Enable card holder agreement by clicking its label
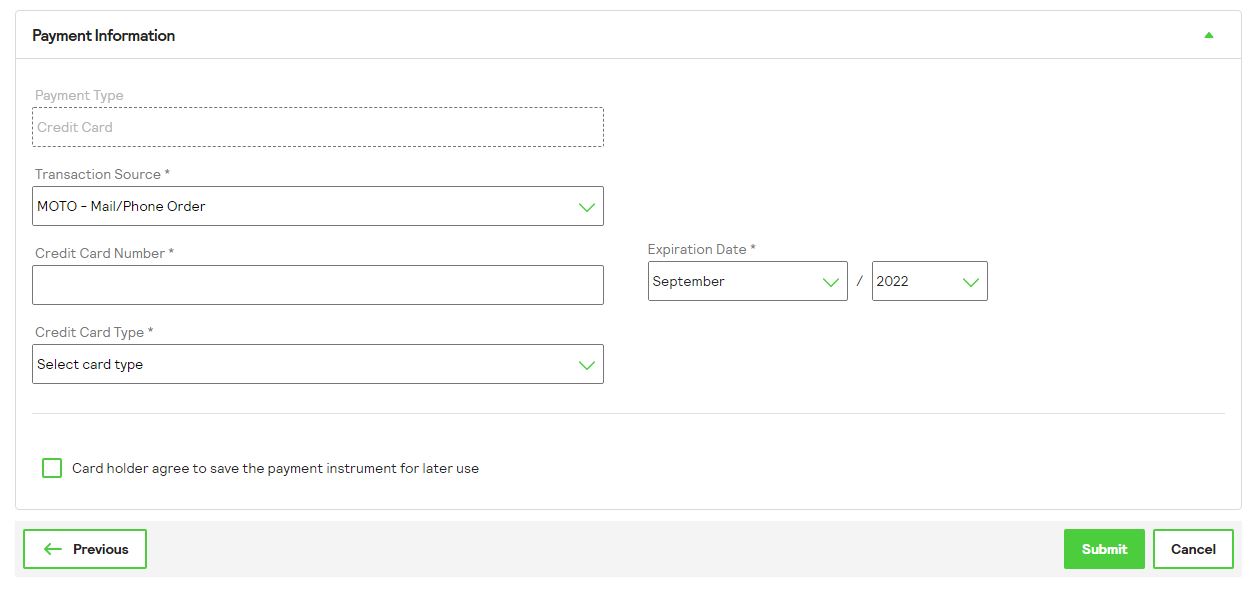This screenshot has height=602, width=1251. [274, 467]
